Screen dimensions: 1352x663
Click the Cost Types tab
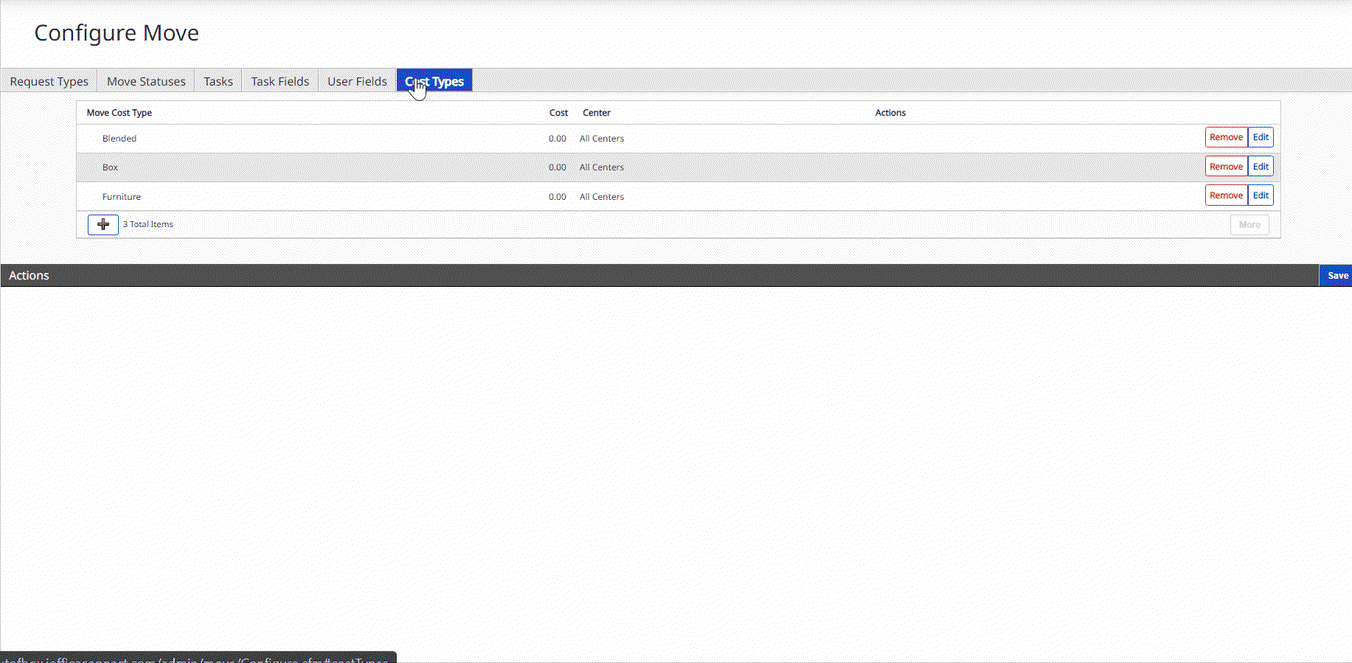coord(435,81)
